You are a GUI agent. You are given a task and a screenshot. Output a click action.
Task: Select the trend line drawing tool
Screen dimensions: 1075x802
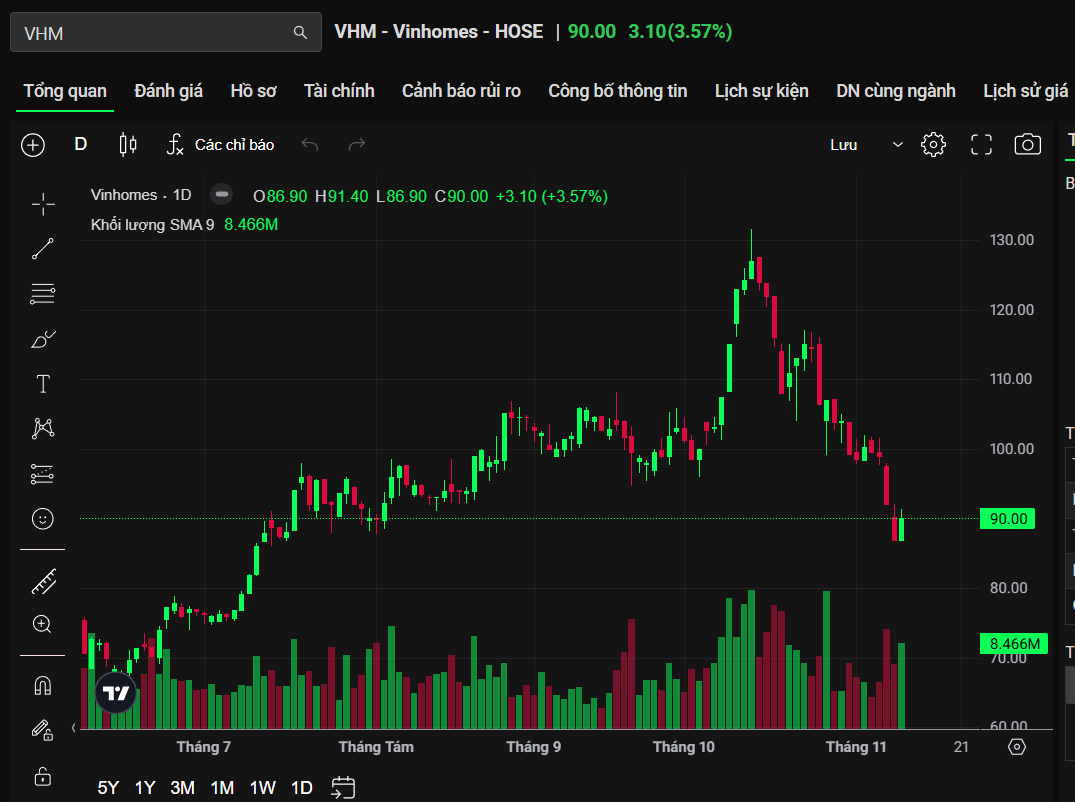43,249
